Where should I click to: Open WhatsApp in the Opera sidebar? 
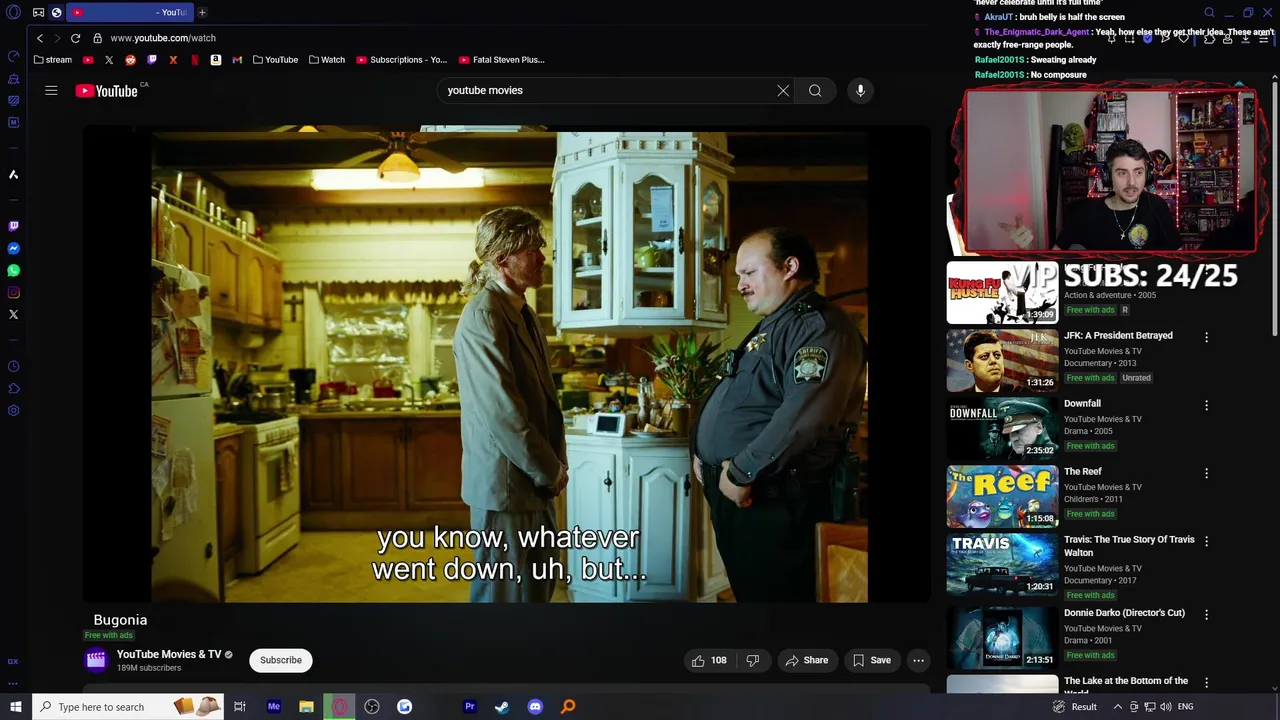pyautogui.click(x=13, y=271)
